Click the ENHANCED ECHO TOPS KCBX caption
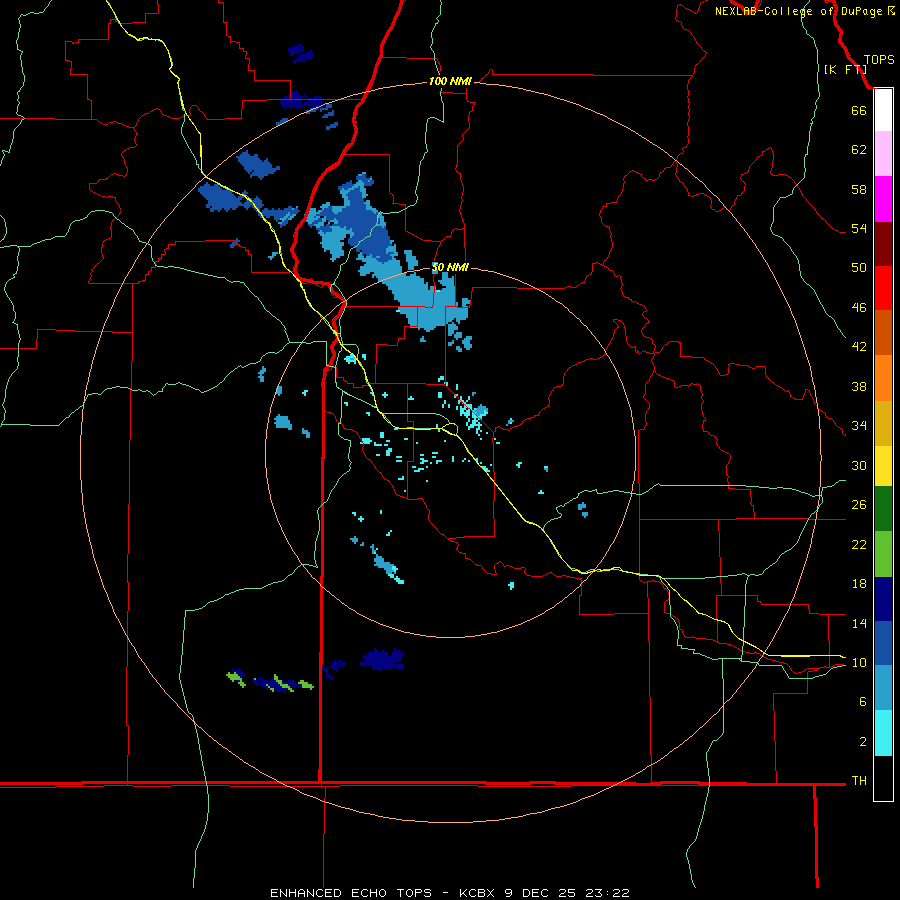900x900 pixels. (x=450, y=893)
